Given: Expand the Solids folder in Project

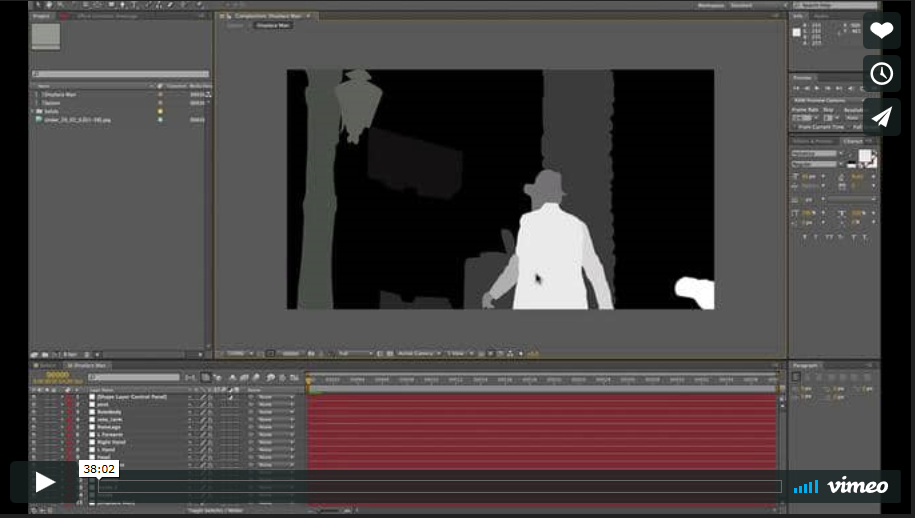Looking at the screenshot, I should 33,111.
